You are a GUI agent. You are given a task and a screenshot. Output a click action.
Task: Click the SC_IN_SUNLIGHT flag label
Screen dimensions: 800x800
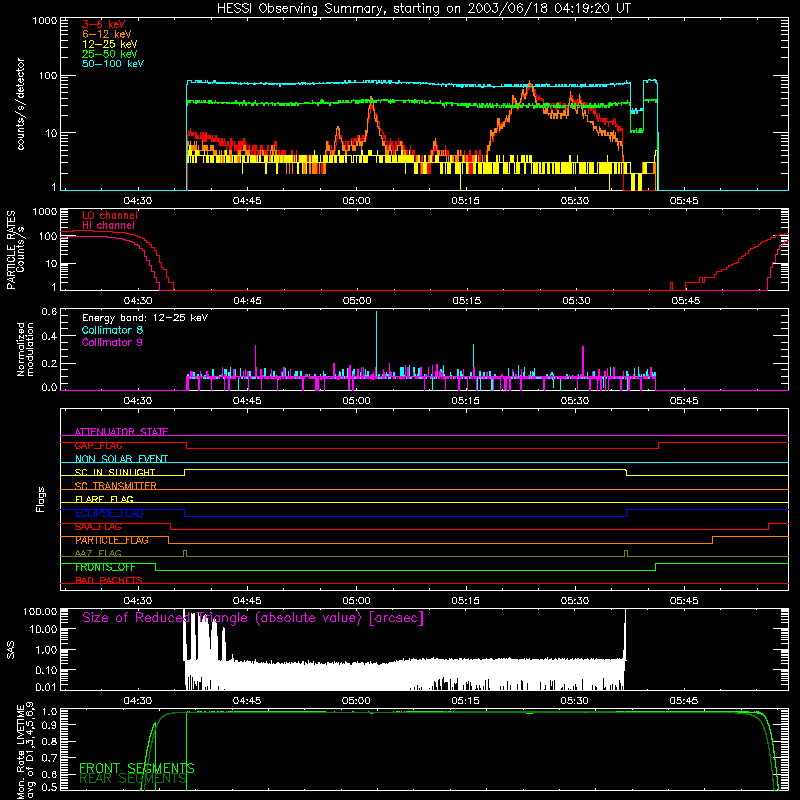coord(115,472)
